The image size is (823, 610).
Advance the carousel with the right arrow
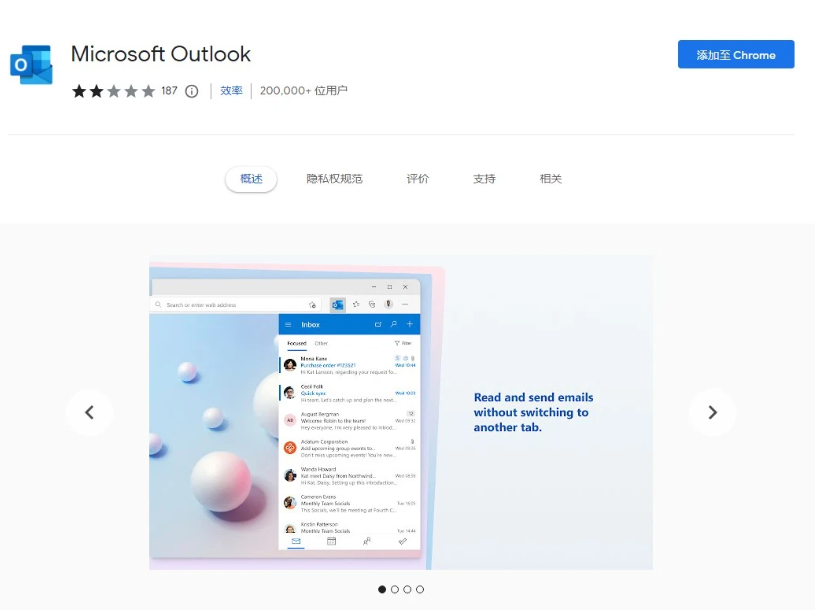click(x=712, y=412)
